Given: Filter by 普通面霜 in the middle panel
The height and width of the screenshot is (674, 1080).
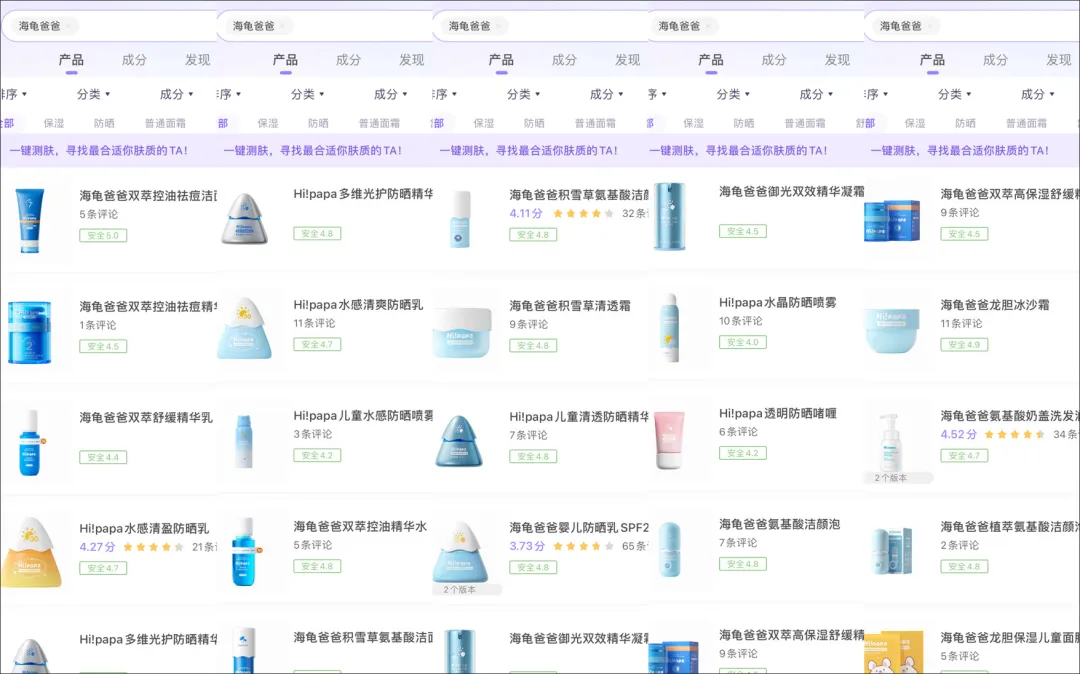Looking at the screenshot, I should click(595, 123).
